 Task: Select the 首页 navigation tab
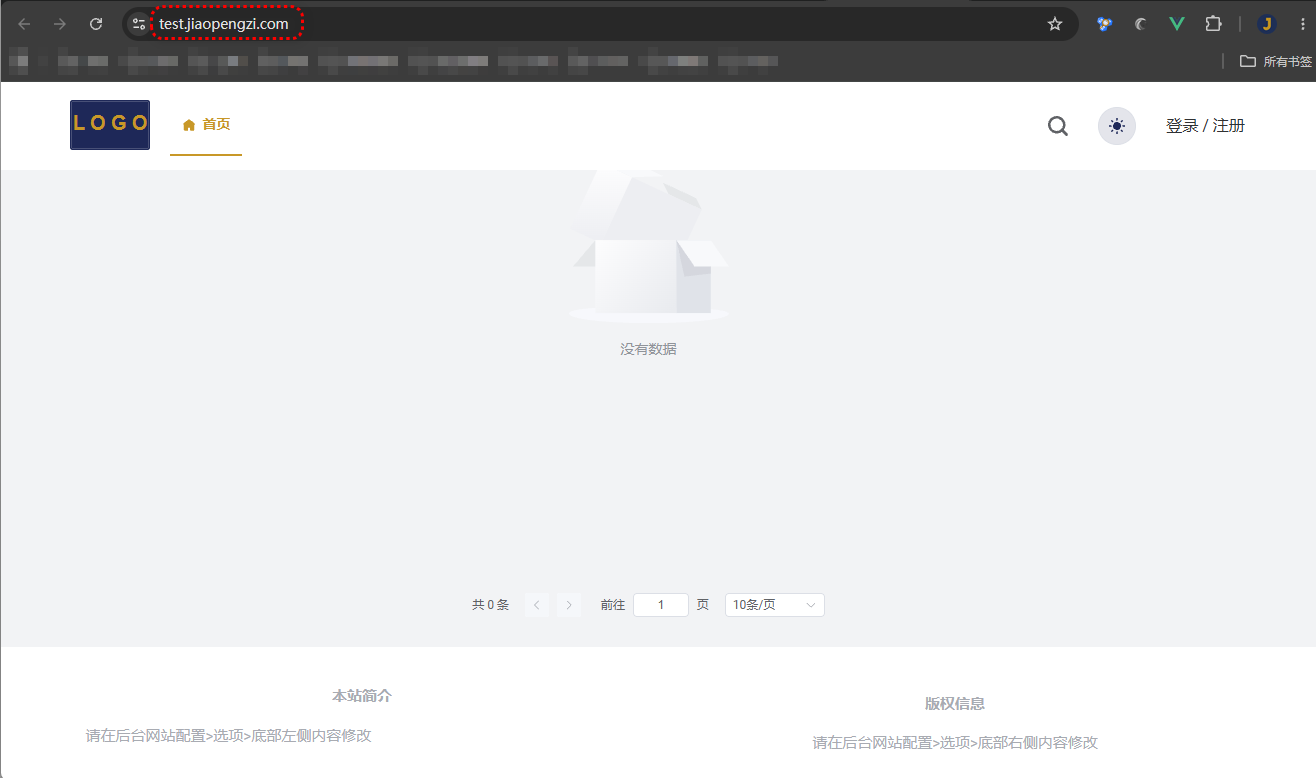tap(206, 125)
